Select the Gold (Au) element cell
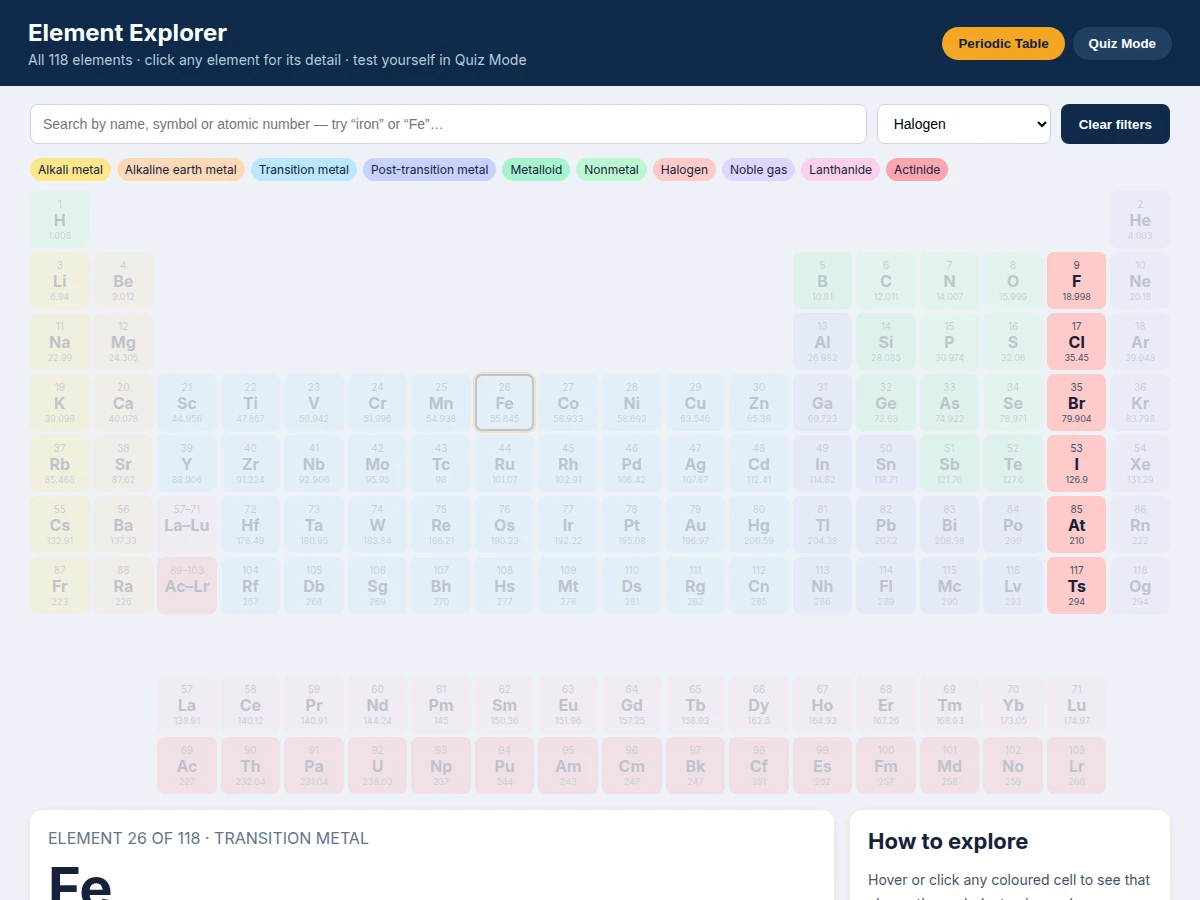The image size is (1200, 900). [695, 525]
